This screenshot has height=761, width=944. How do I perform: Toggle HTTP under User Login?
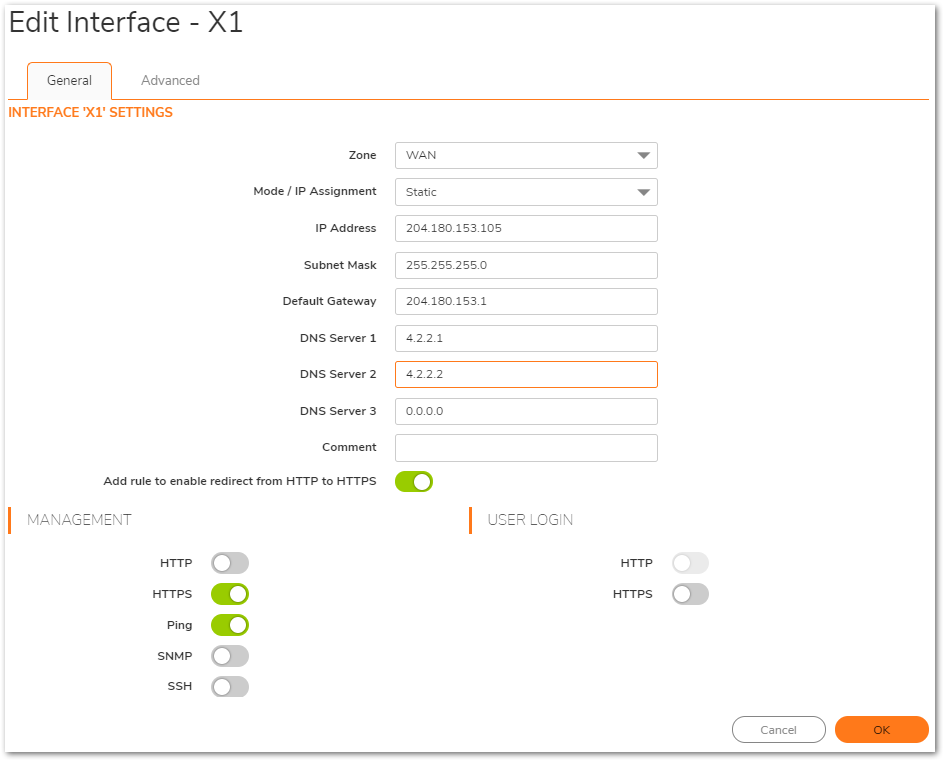tap(691, 563)
